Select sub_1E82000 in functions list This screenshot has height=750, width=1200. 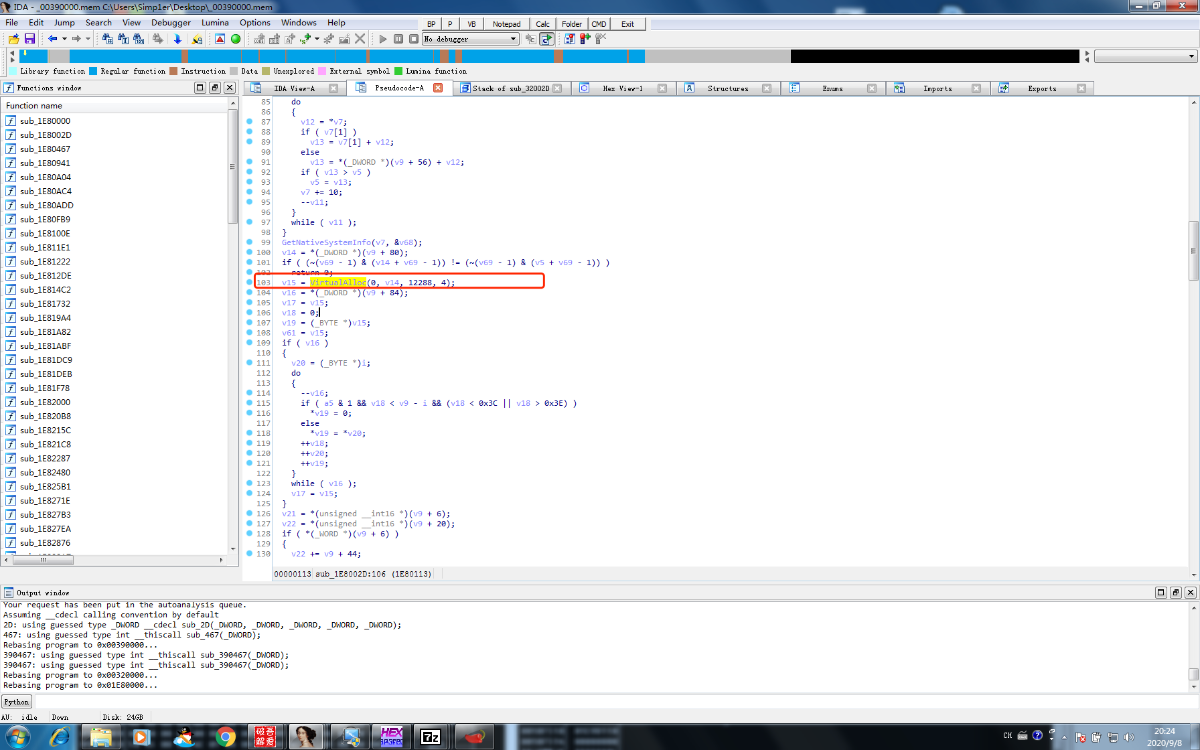tap(45, 402)
